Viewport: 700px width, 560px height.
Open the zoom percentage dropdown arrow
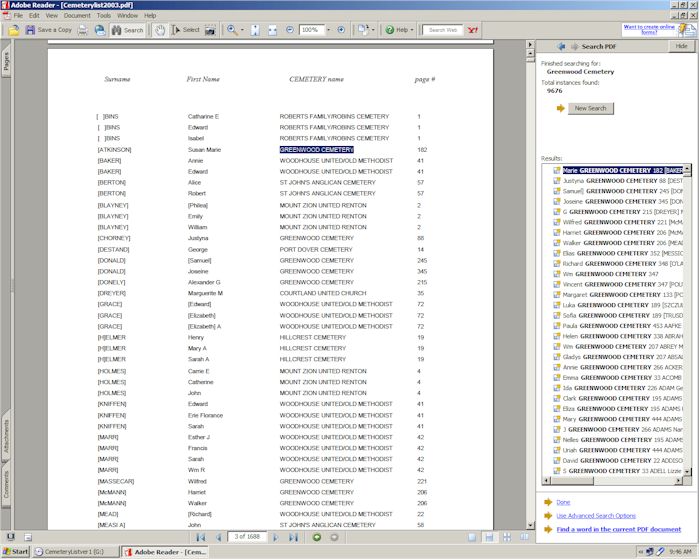(x=329, y=30)
